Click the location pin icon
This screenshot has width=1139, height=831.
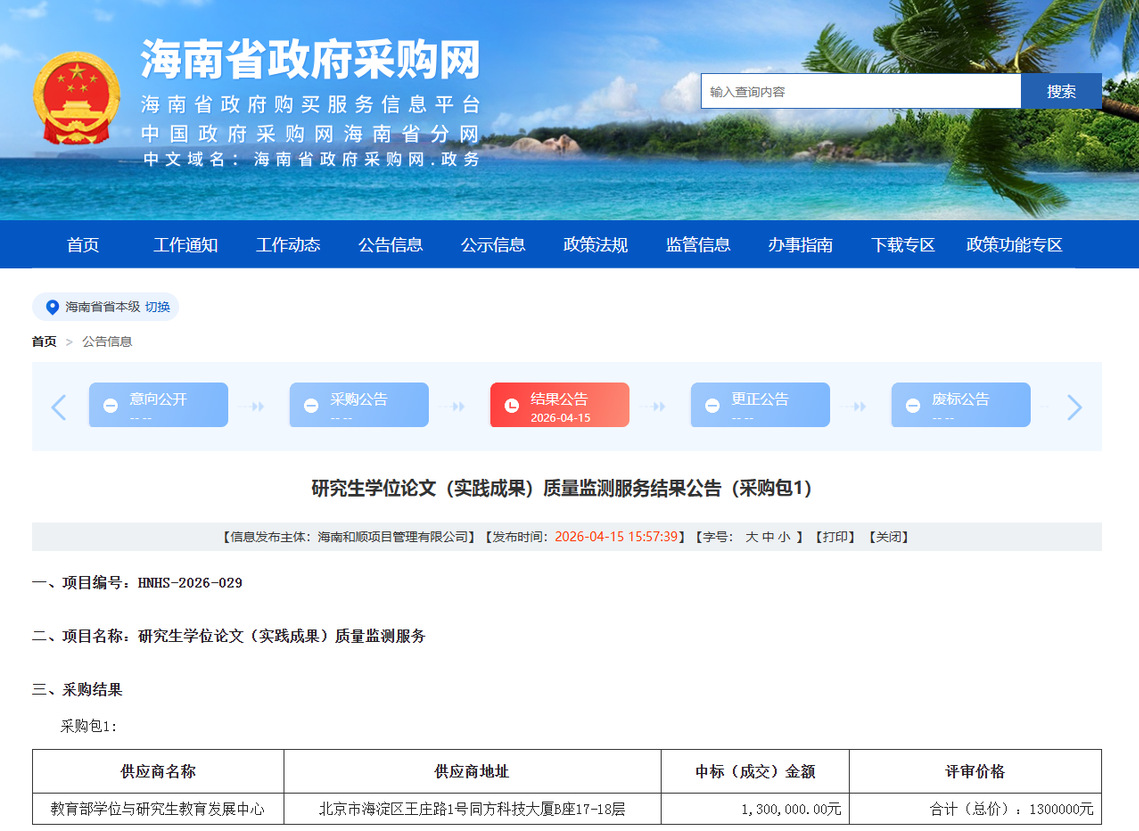pos(52,307)
